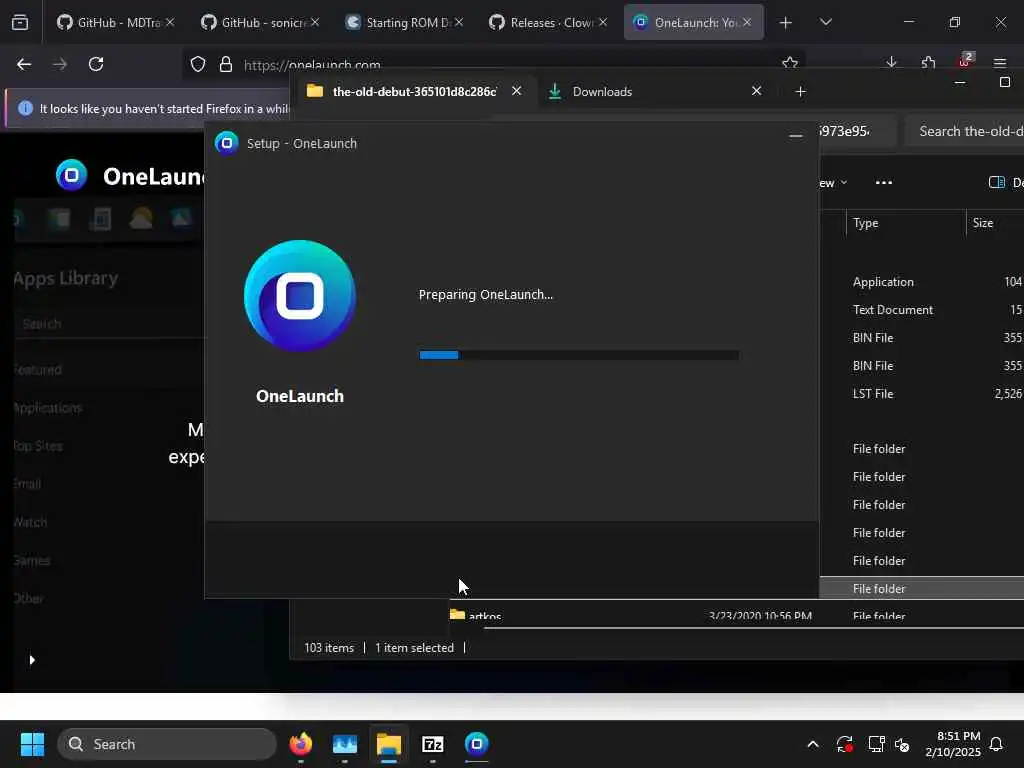Open the Firefox extensions menu
Viewport: 1024px width, 768px height.
point(928,63)
